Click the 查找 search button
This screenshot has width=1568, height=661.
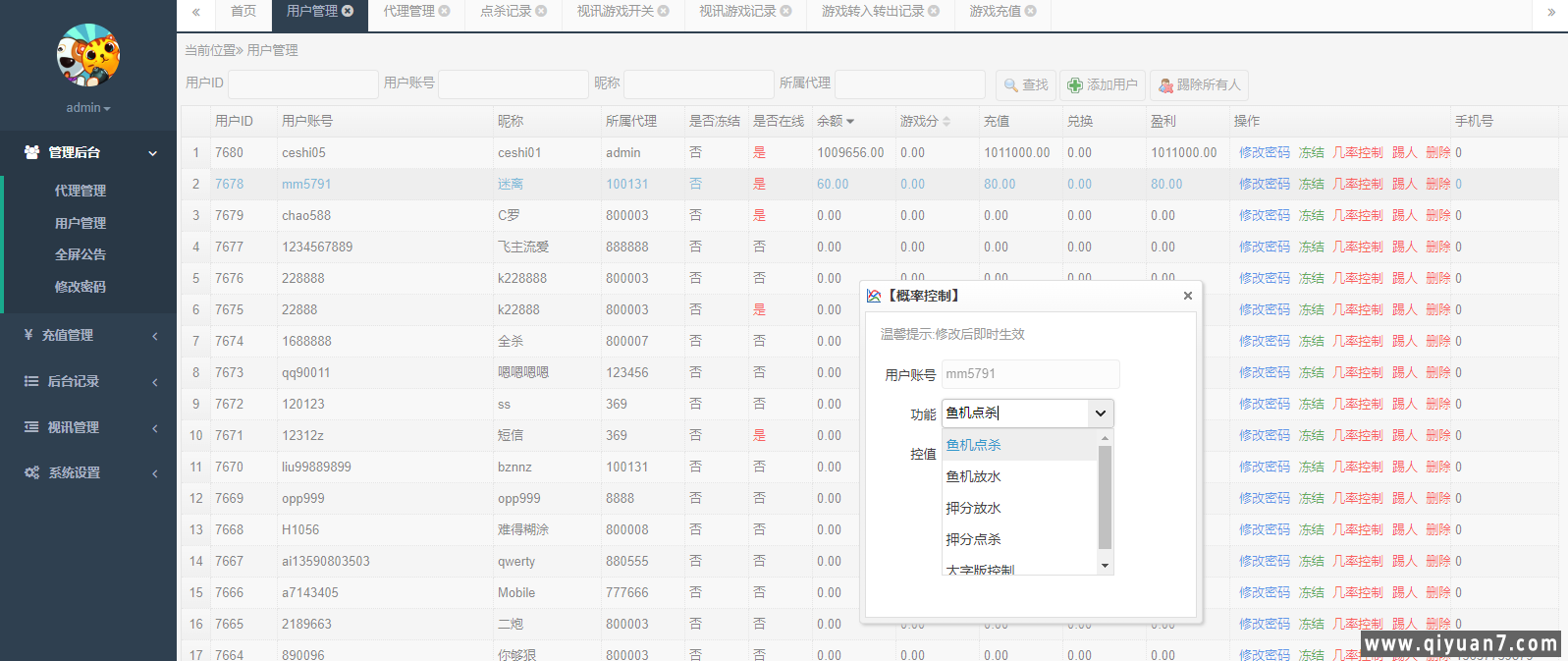[1026, 85]
